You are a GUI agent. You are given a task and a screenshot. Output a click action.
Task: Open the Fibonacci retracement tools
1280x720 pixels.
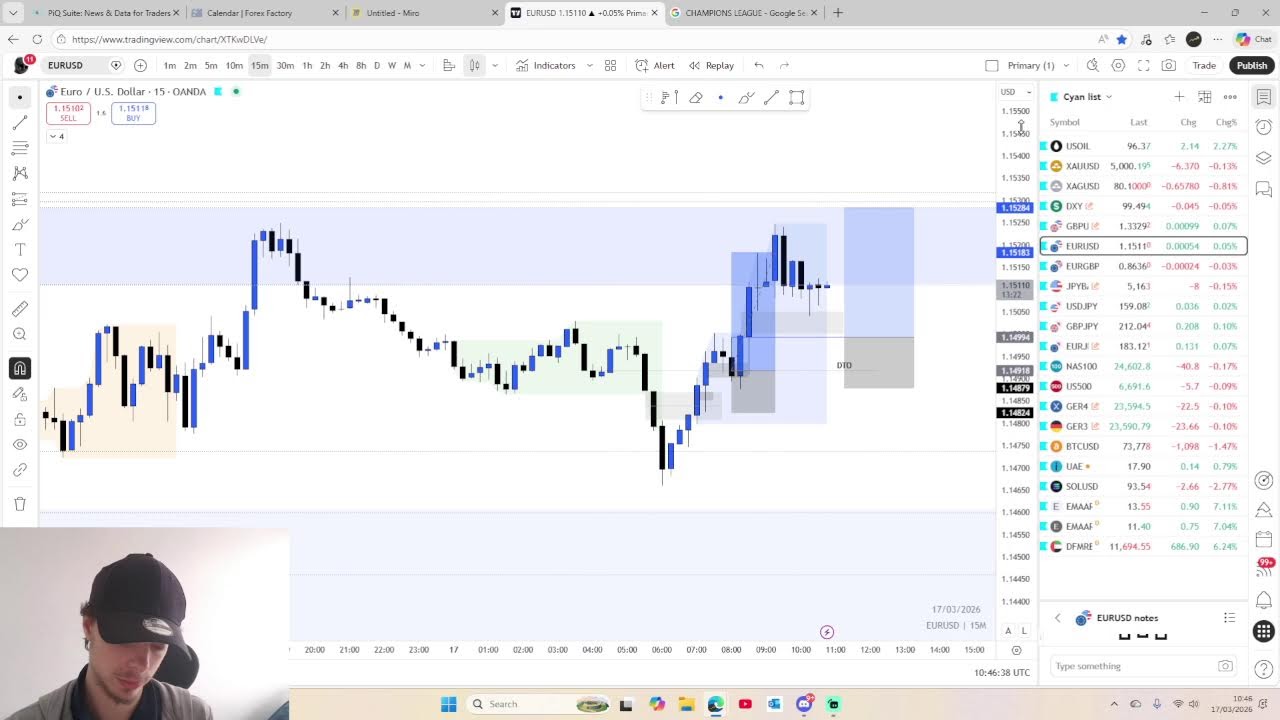click(x=20, y=148)
